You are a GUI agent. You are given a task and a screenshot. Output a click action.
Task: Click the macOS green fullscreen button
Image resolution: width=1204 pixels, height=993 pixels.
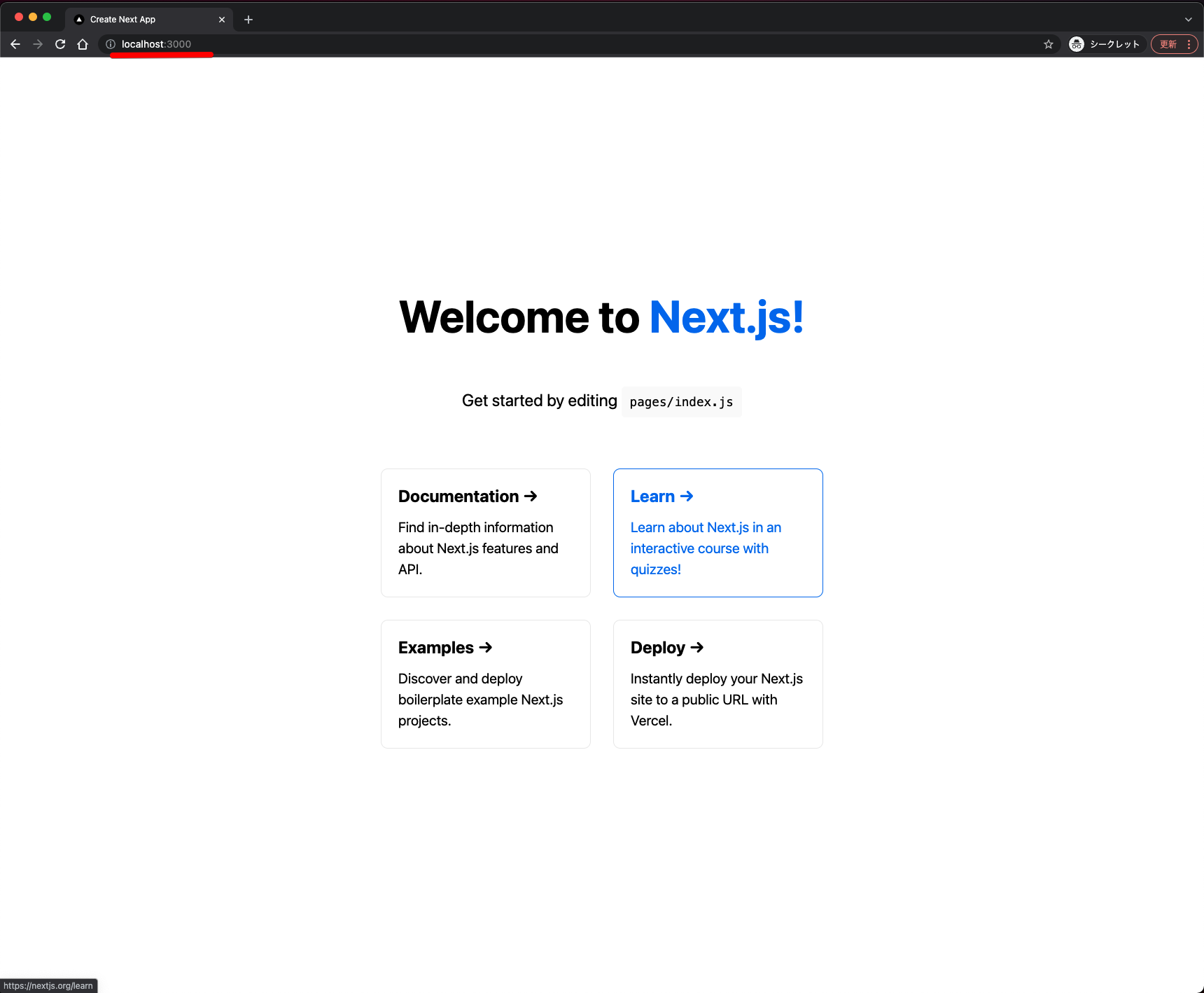[47, 17]
